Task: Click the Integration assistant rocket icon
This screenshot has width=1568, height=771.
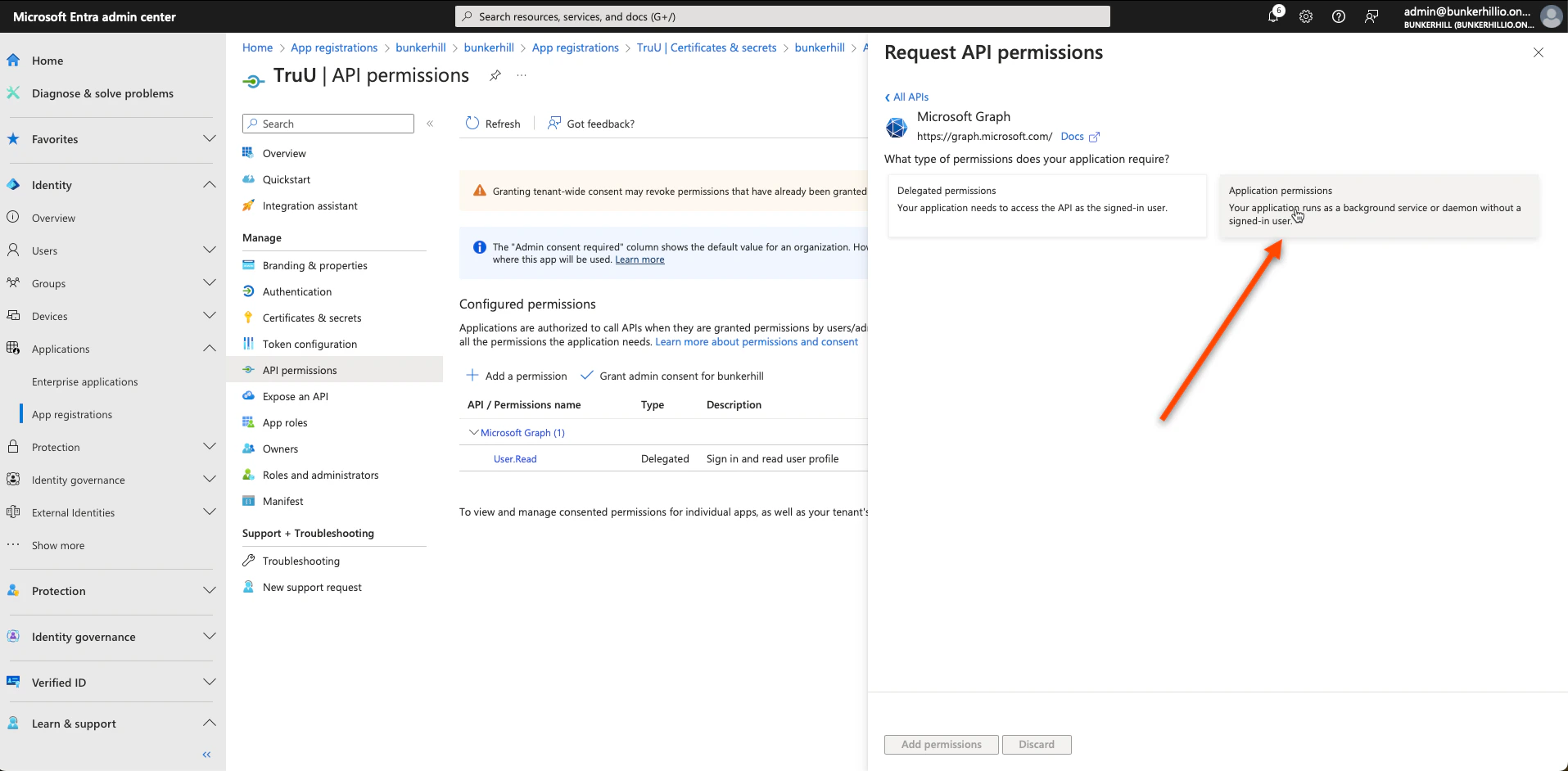Action: [x=248, y=205]
